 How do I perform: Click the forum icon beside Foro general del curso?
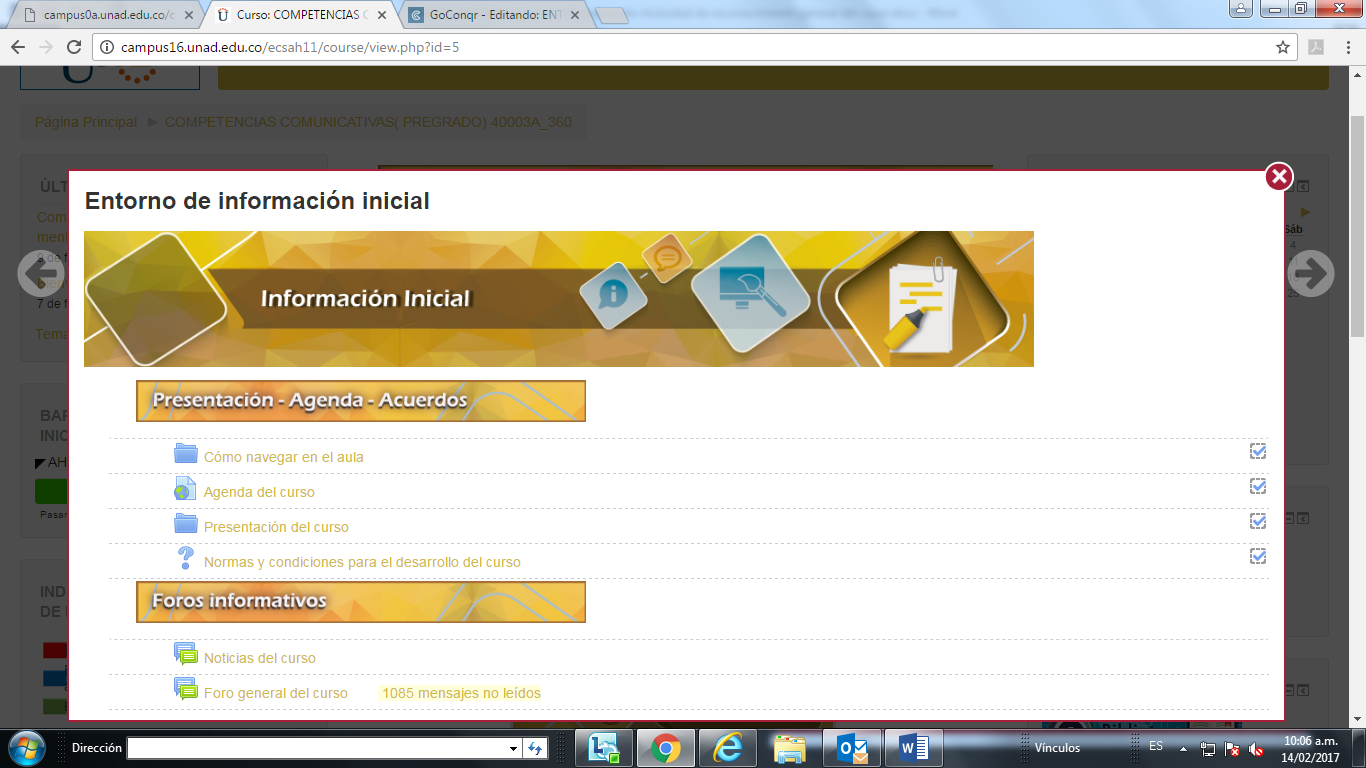[186, 690]
